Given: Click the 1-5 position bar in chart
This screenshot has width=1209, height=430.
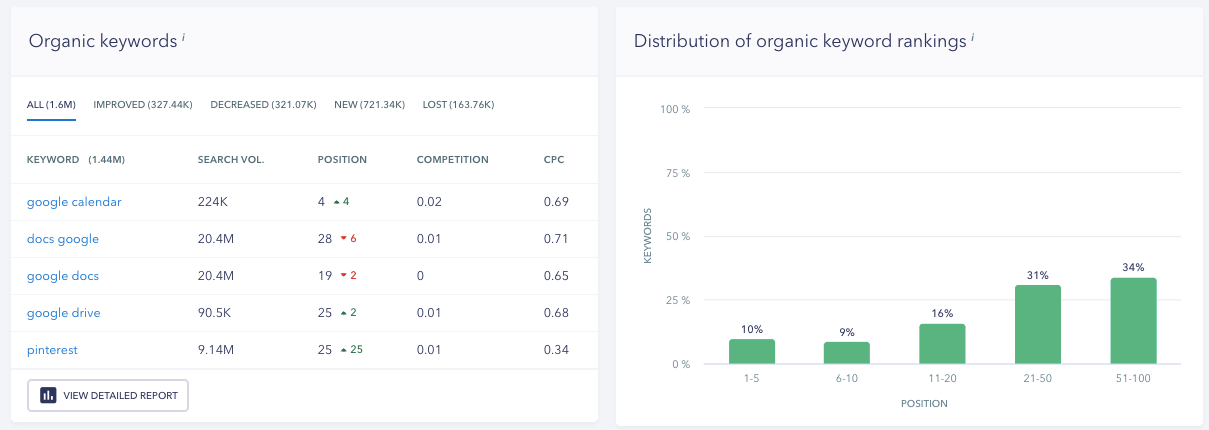Looking at the screenshot, I should point(752,351).
